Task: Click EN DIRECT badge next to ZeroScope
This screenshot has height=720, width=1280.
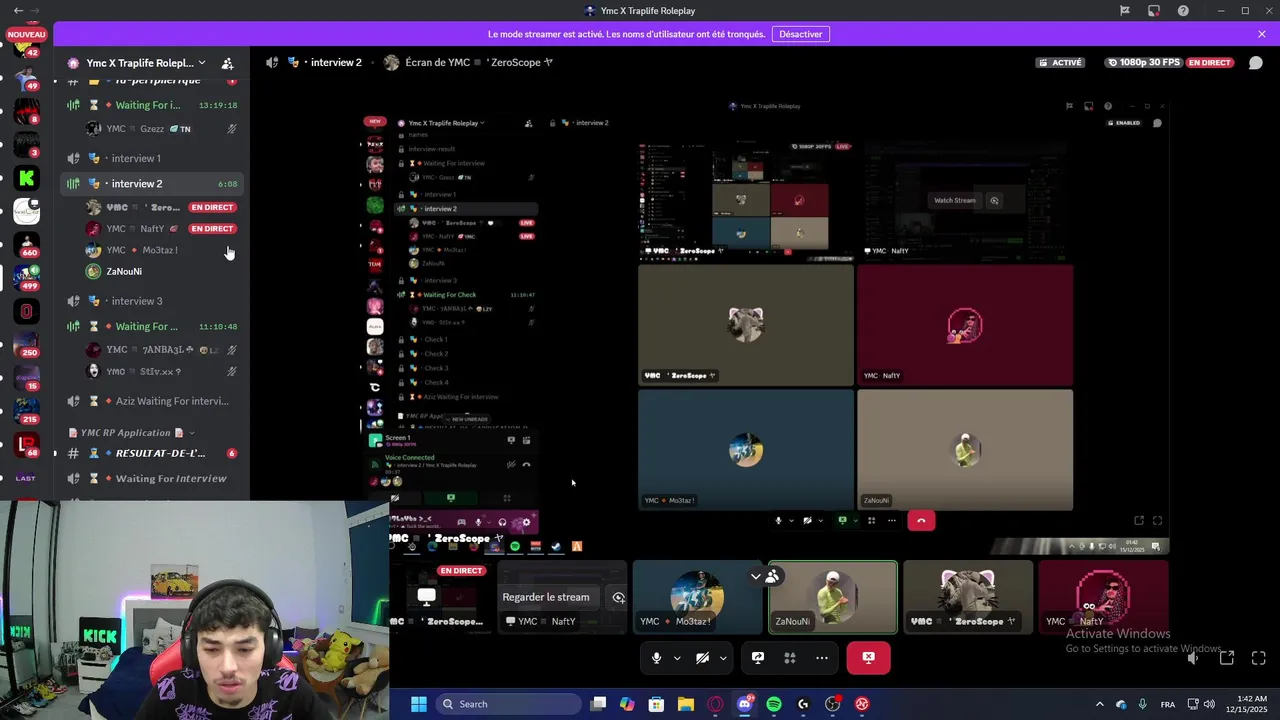Action: point(212,207)
